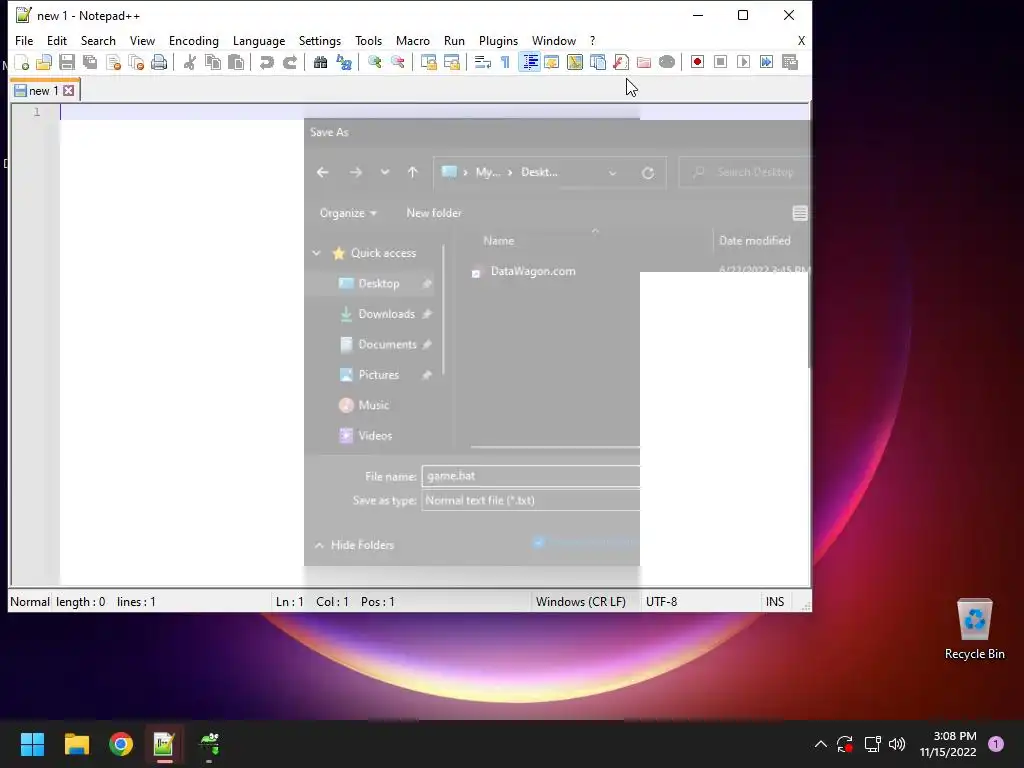Close the new 1 tab with its X
This screenshot has width=1024, height=768.
click(x=69, y=91)
